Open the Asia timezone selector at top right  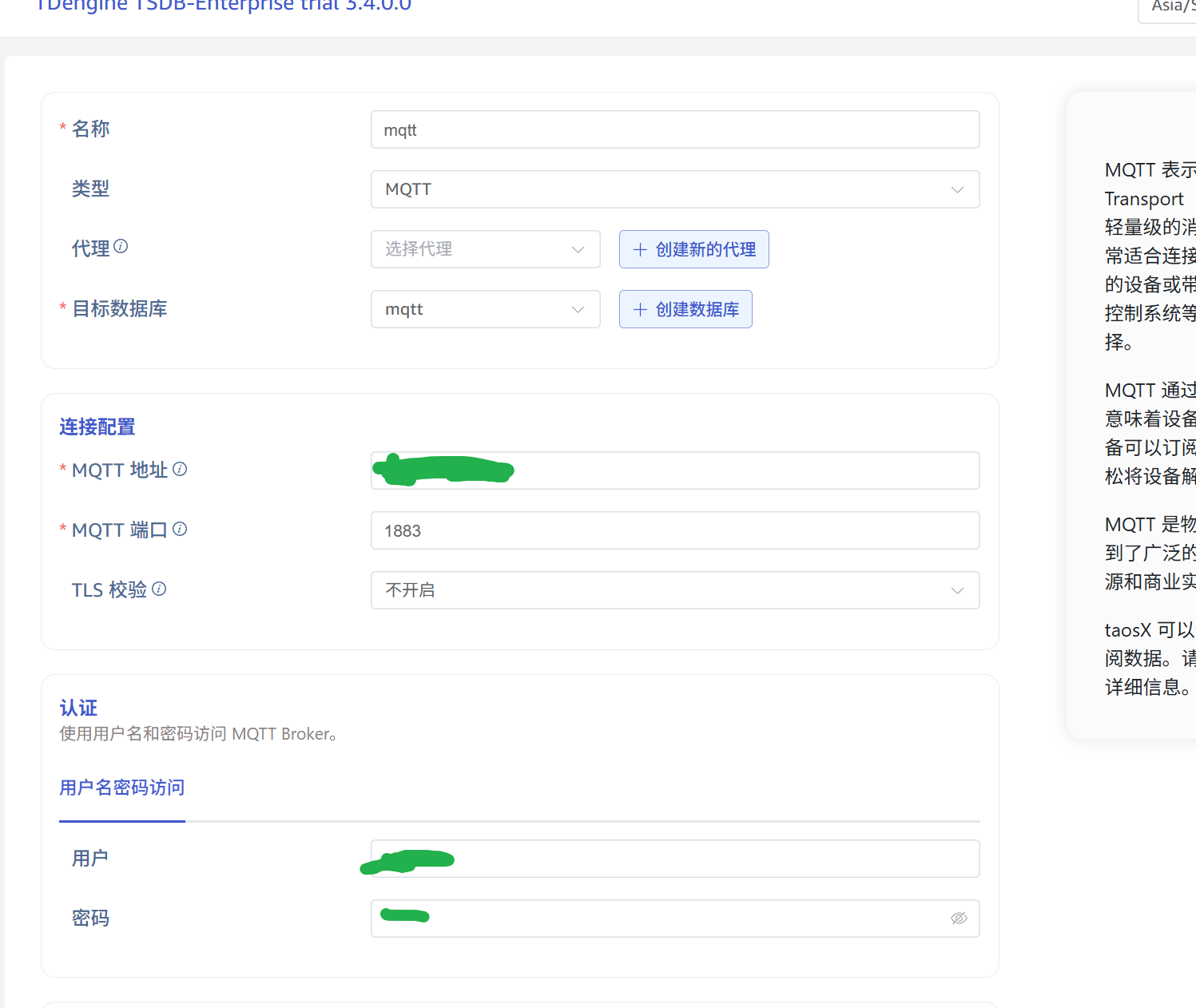(1170, 8)
